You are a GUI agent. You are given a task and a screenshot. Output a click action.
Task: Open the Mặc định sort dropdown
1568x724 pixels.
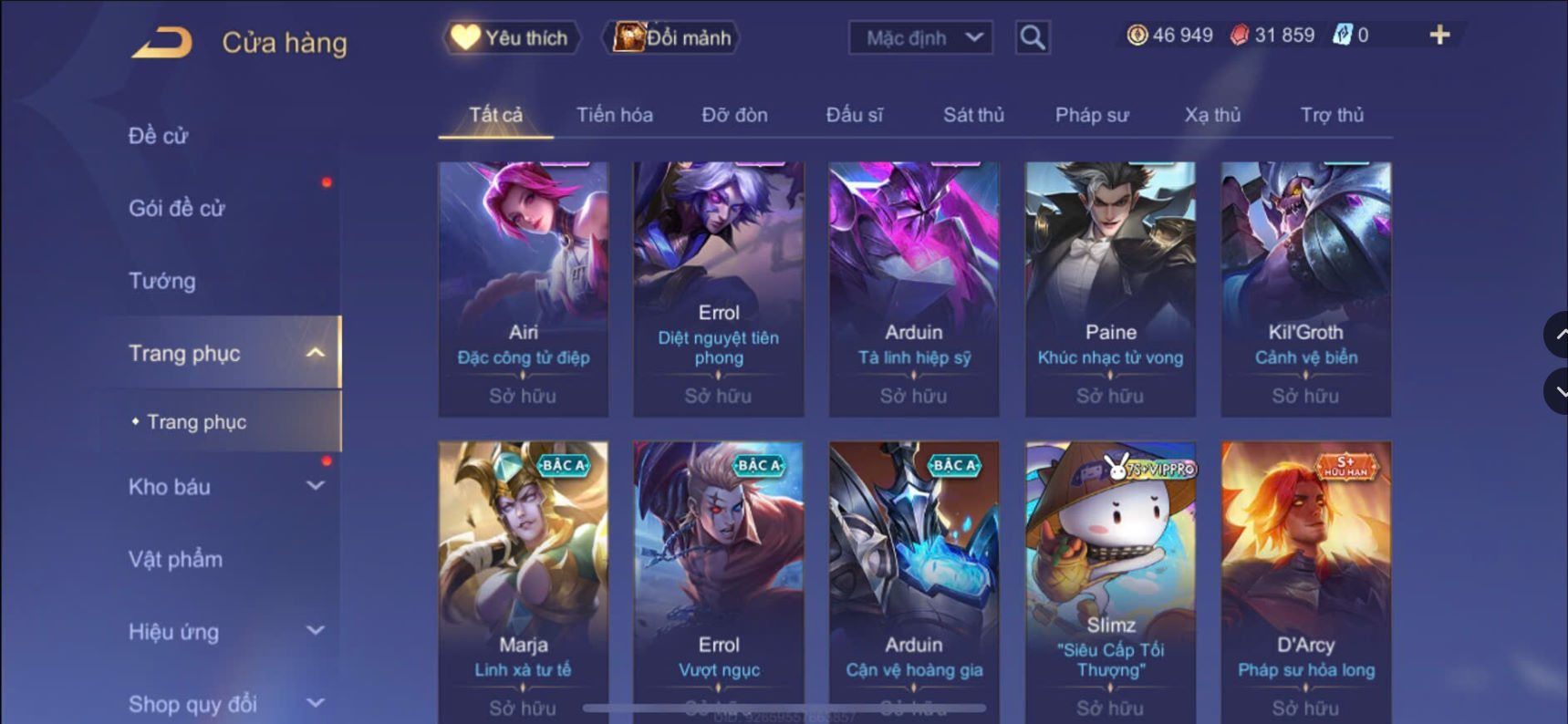pyautogui.click(x=921, y=37)
